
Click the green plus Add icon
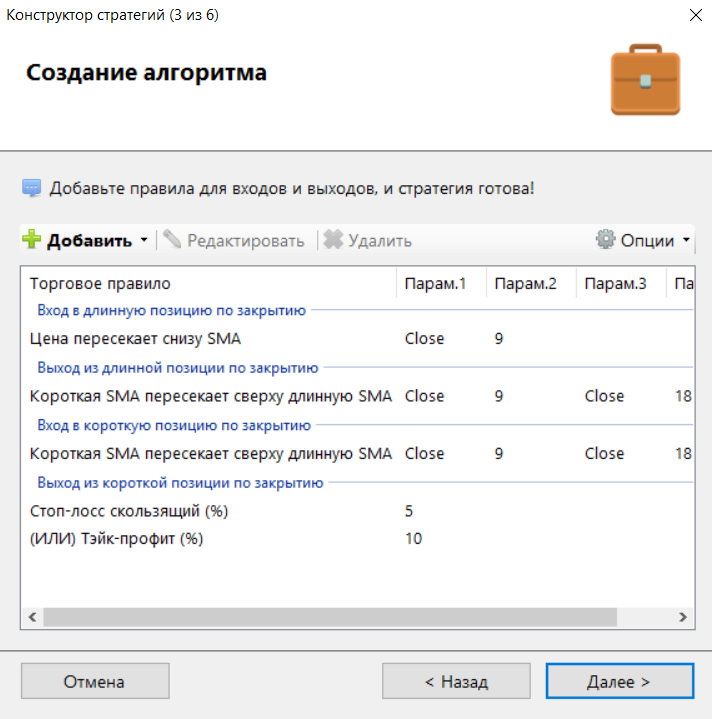[x=32, y=239]
